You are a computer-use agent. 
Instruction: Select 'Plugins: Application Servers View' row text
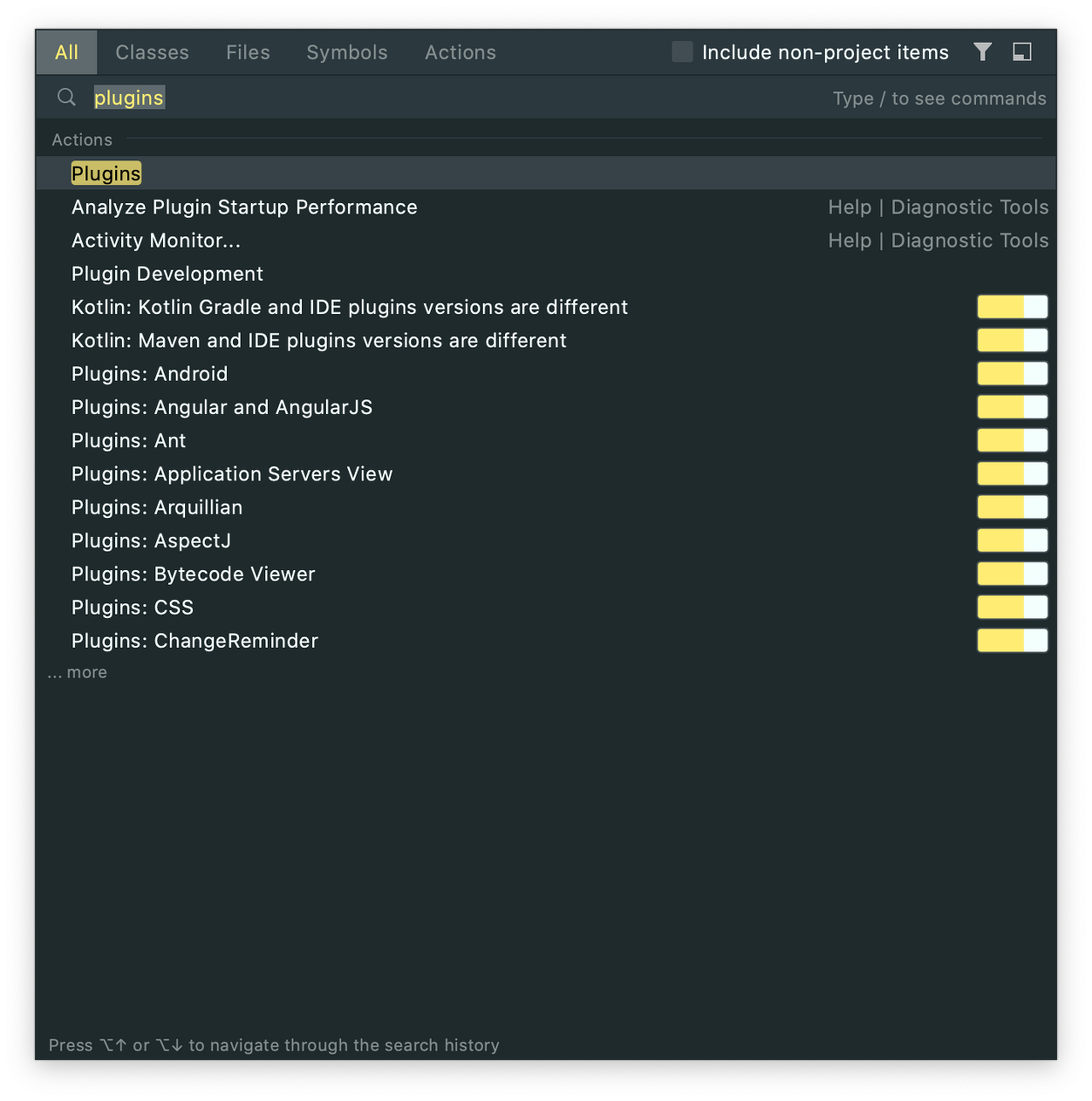pyautogui.click(x=232, y=474)
